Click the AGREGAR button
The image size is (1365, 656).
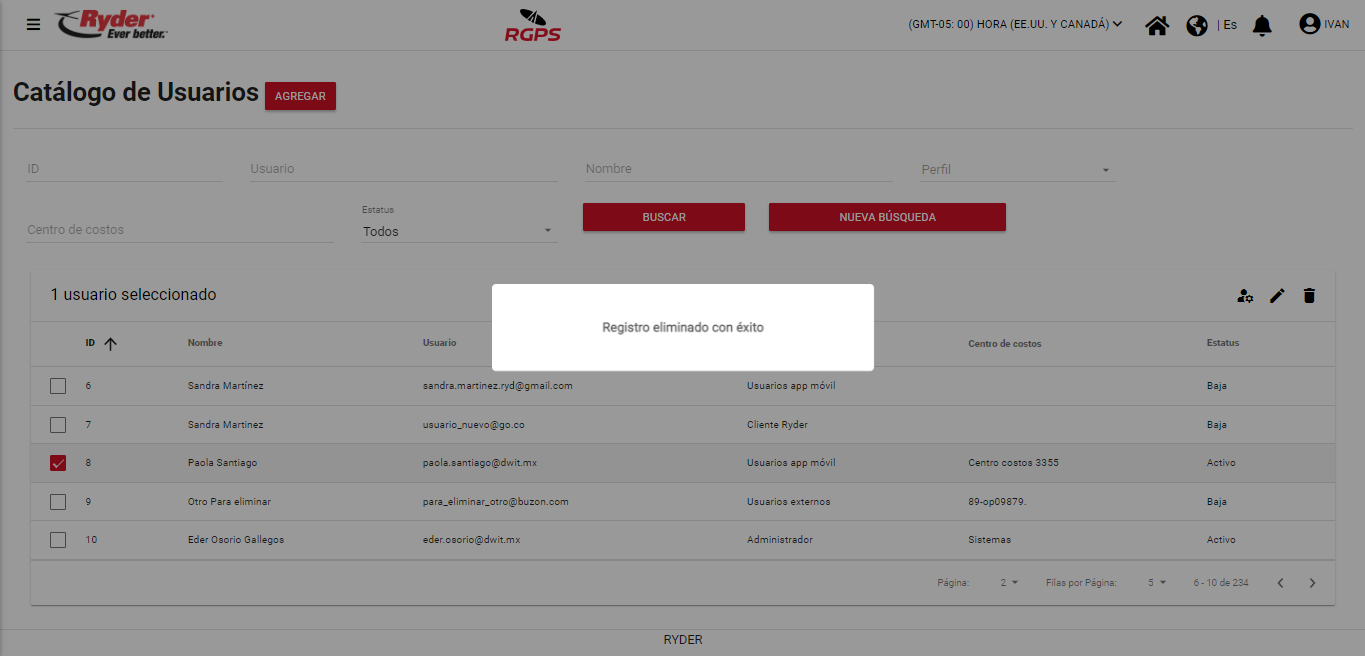(300, 96)
